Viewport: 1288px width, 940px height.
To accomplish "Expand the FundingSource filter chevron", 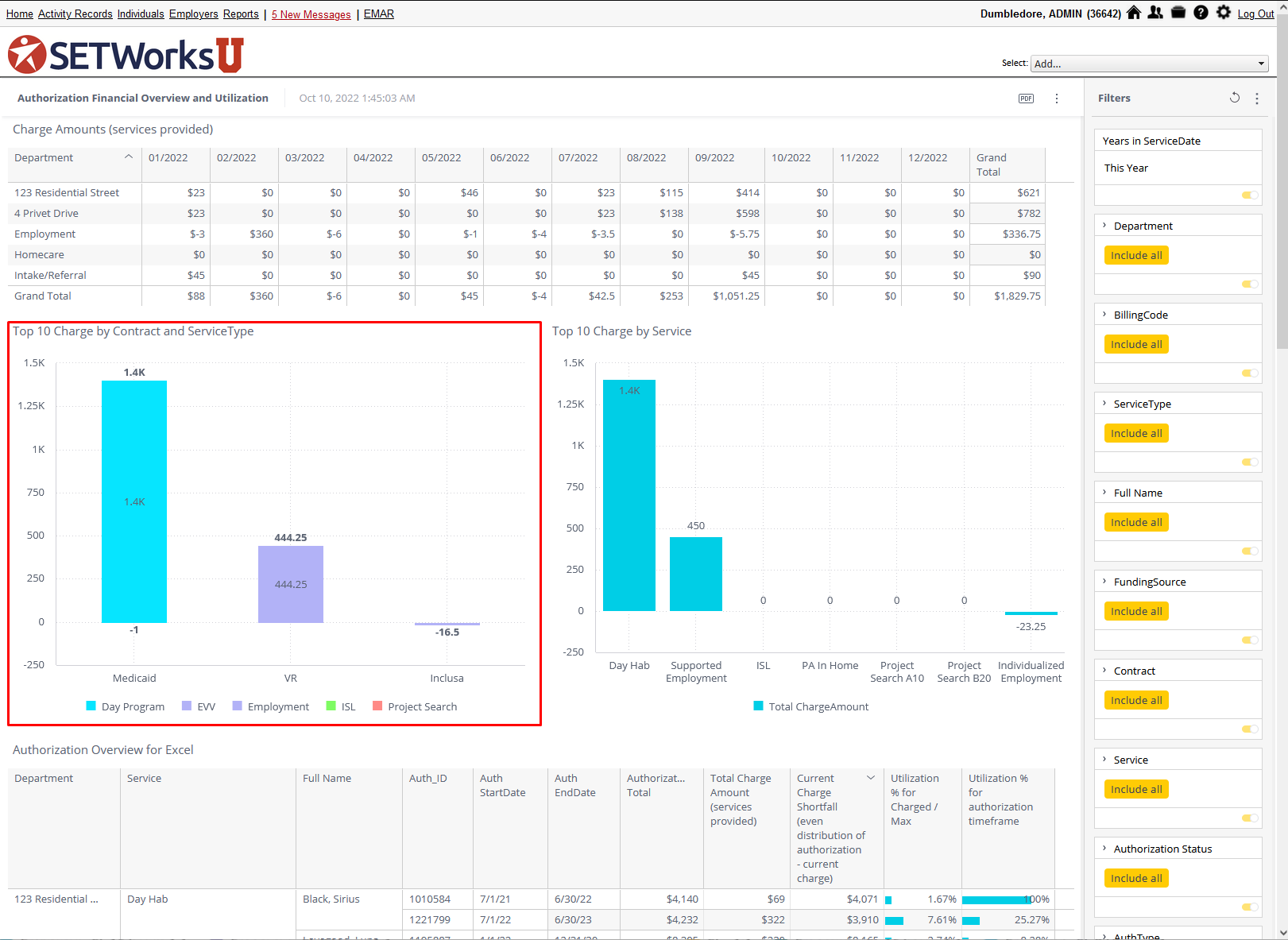I will coord(1104,582).
